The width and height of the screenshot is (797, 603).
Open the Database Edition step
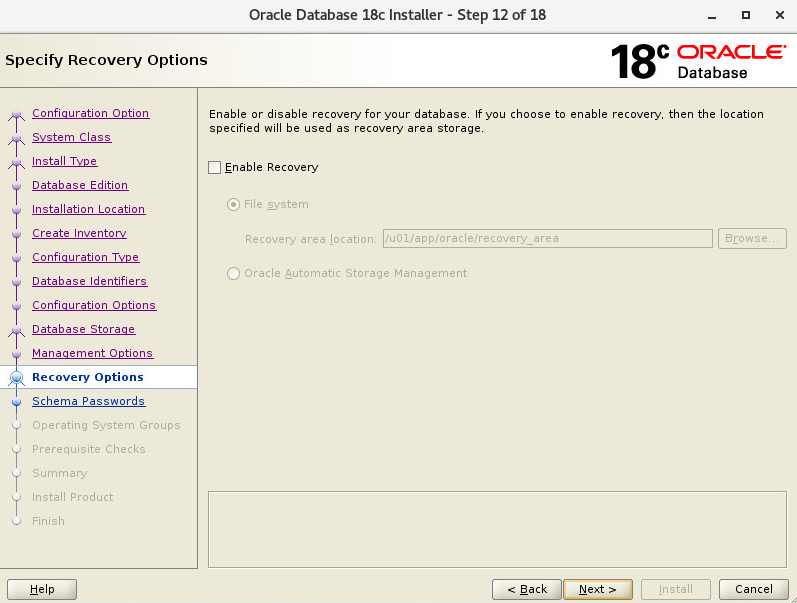[80, 185]
